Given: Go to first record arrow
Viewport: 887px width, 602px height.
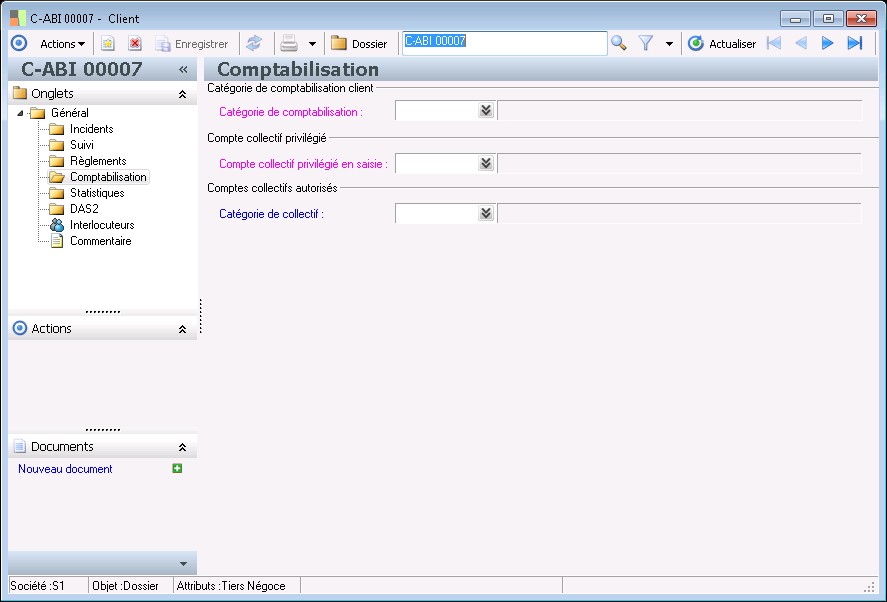Looking at the screenshot, I should pos(774,43).
